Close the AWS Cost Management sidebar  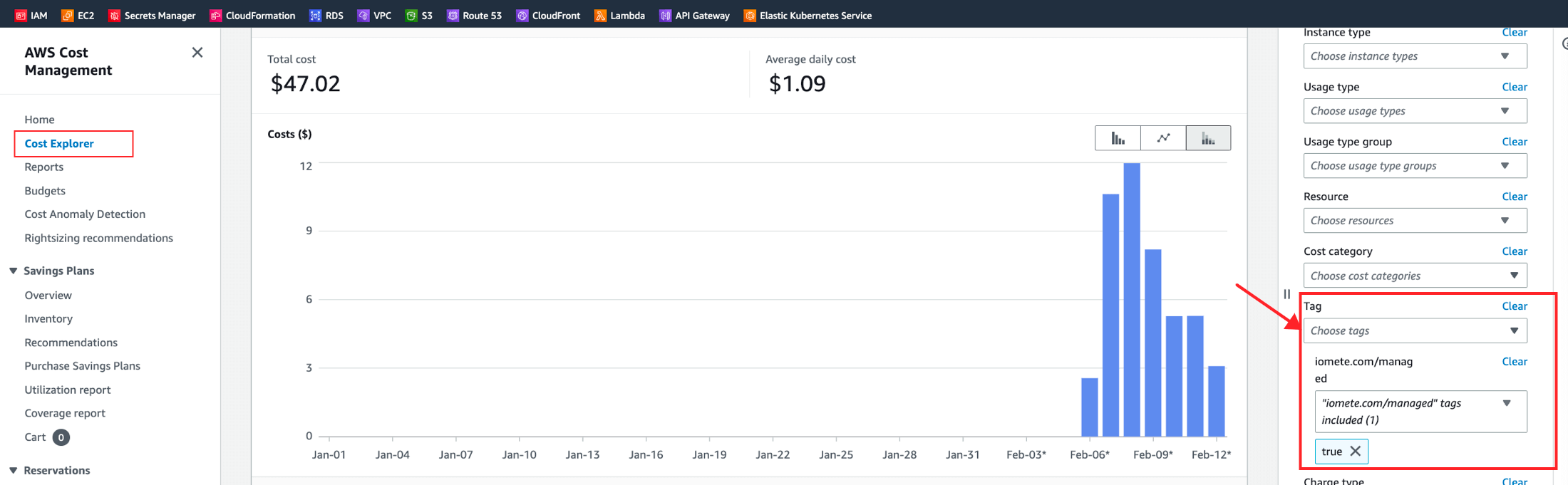[x=197, y=53]
